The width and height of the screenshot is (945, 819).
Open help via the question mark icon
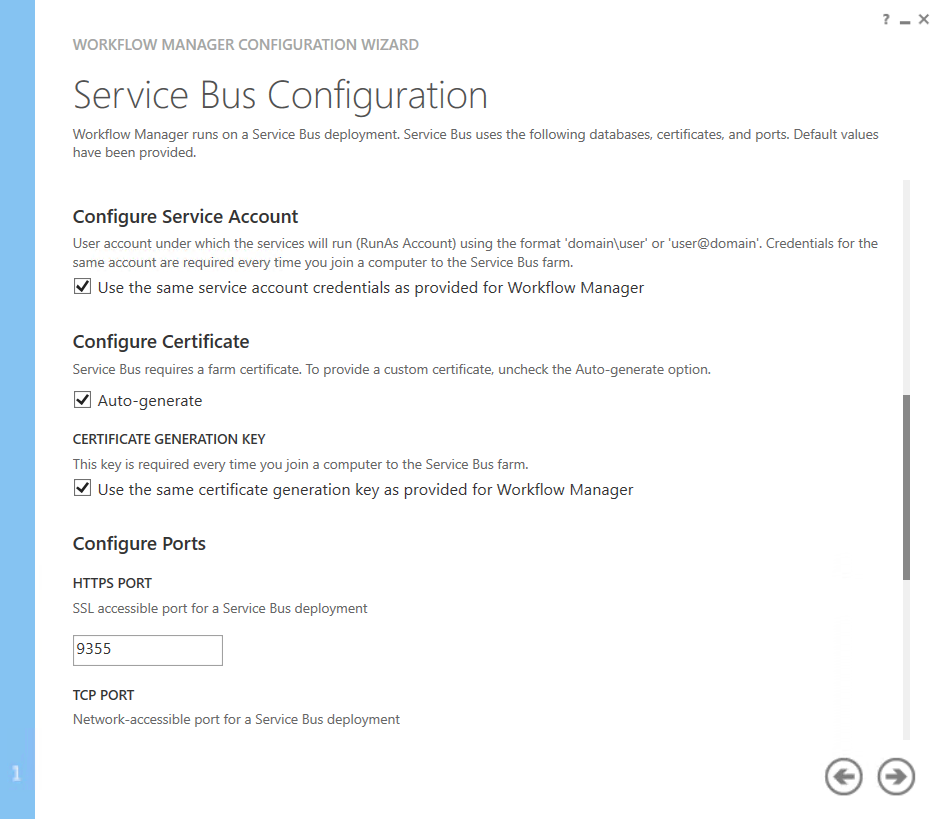(x=885, y=20)
